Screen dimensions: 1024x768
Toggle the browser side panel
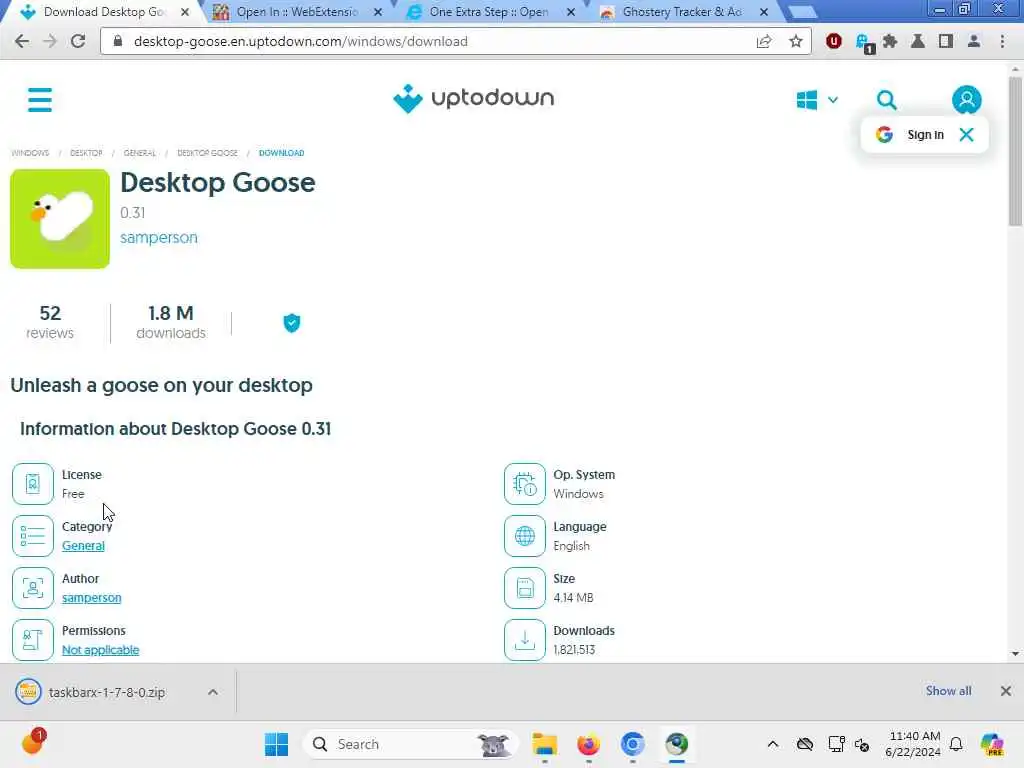(x=946, y=41)
